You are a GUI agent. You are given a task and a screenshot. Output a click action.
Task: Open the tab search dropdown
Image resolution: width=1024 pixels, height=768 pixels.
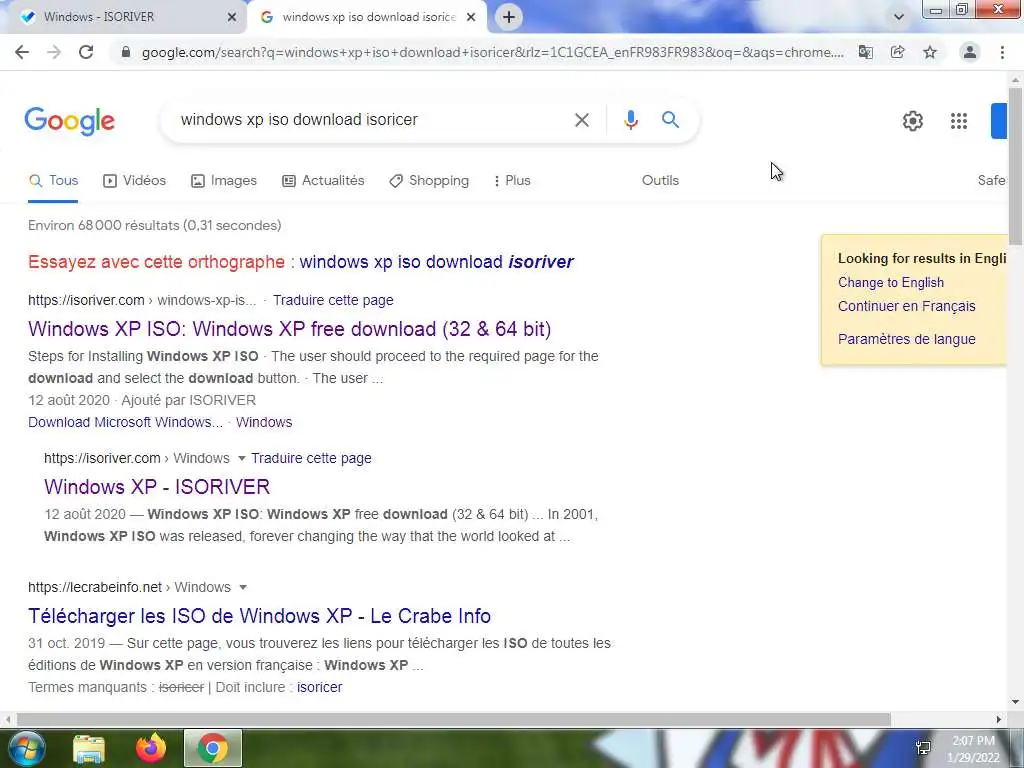pyautogui.click(x=899, y=17)
